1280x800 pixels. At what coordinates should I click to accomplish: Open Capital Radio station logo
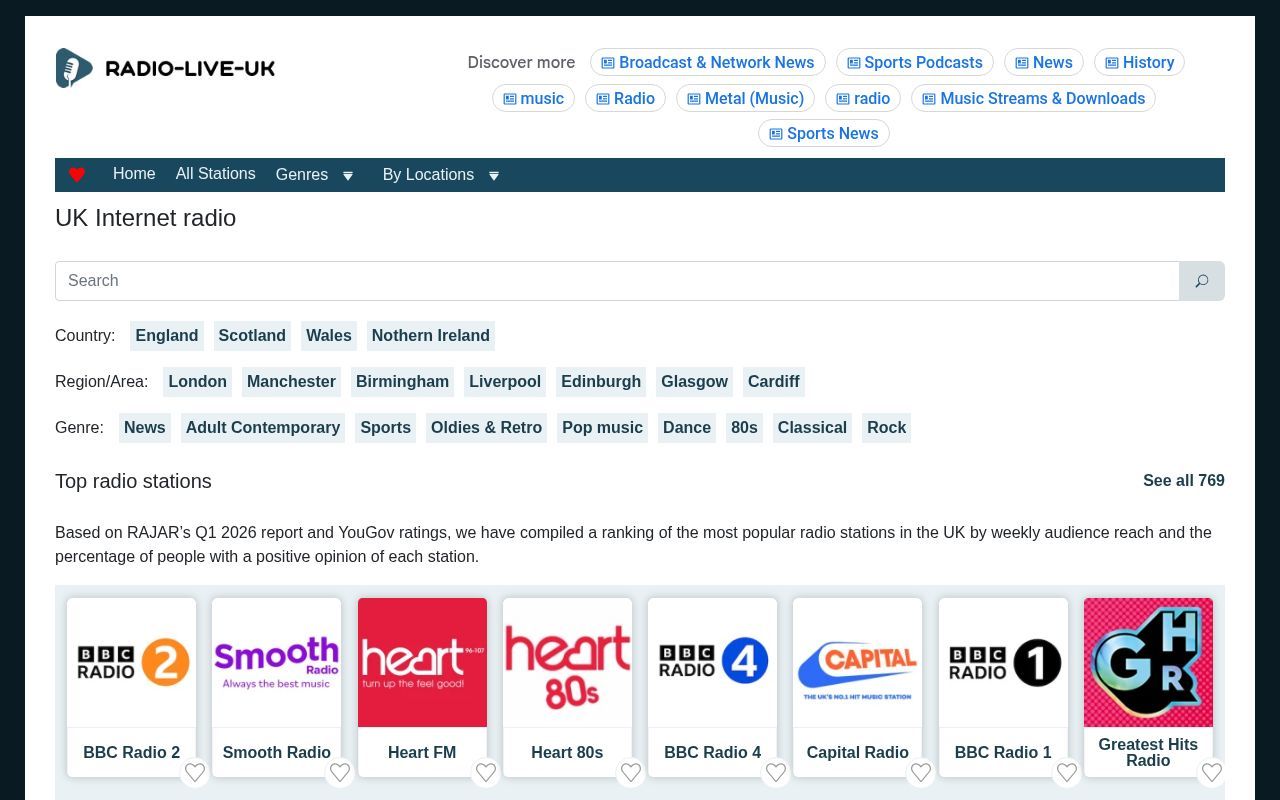coord(858,662)
